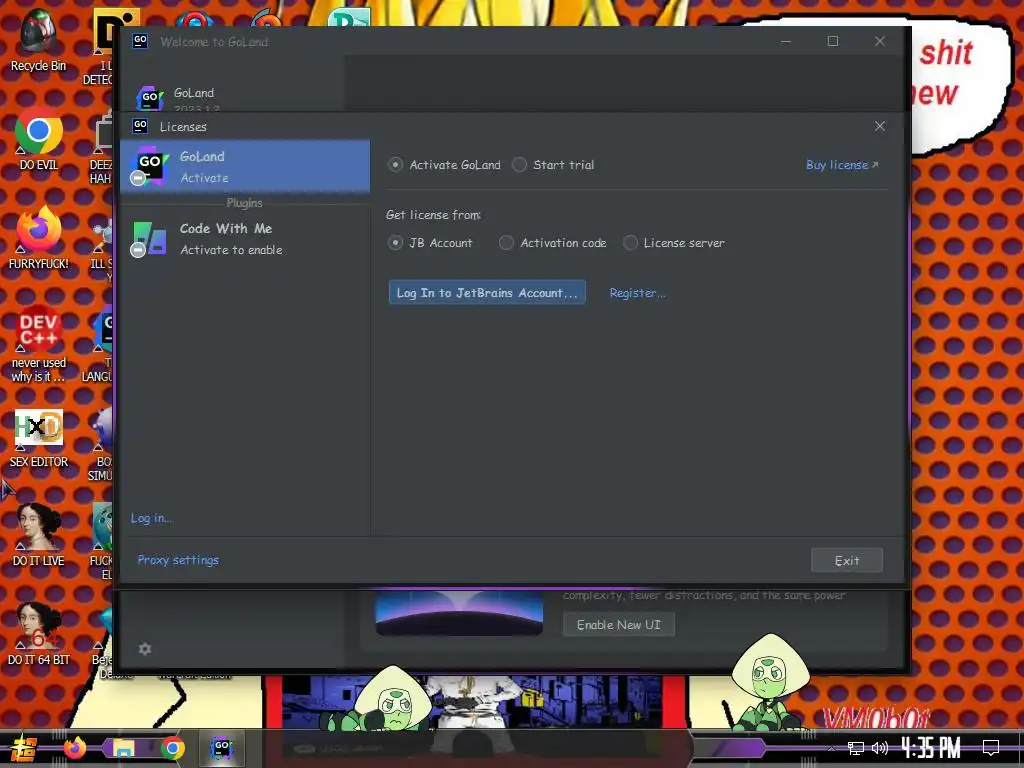This screenshot has width=1024, height=768.
Task: Click the Welcome to GoLand title bar app icon
Action: tap(140, 41)
